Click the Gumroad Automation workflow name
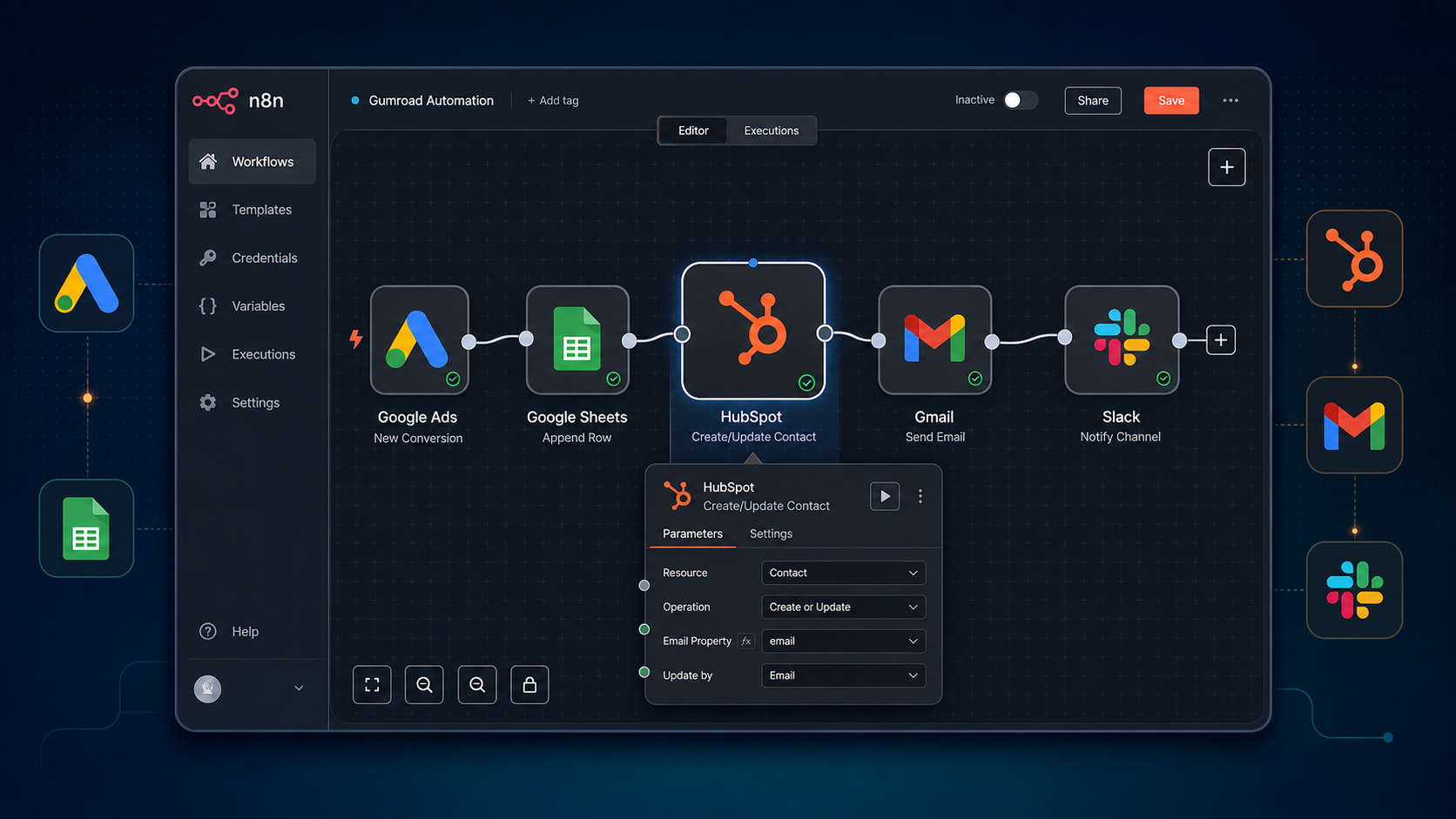Viewport: 1456px width, 819px height. 431,101
